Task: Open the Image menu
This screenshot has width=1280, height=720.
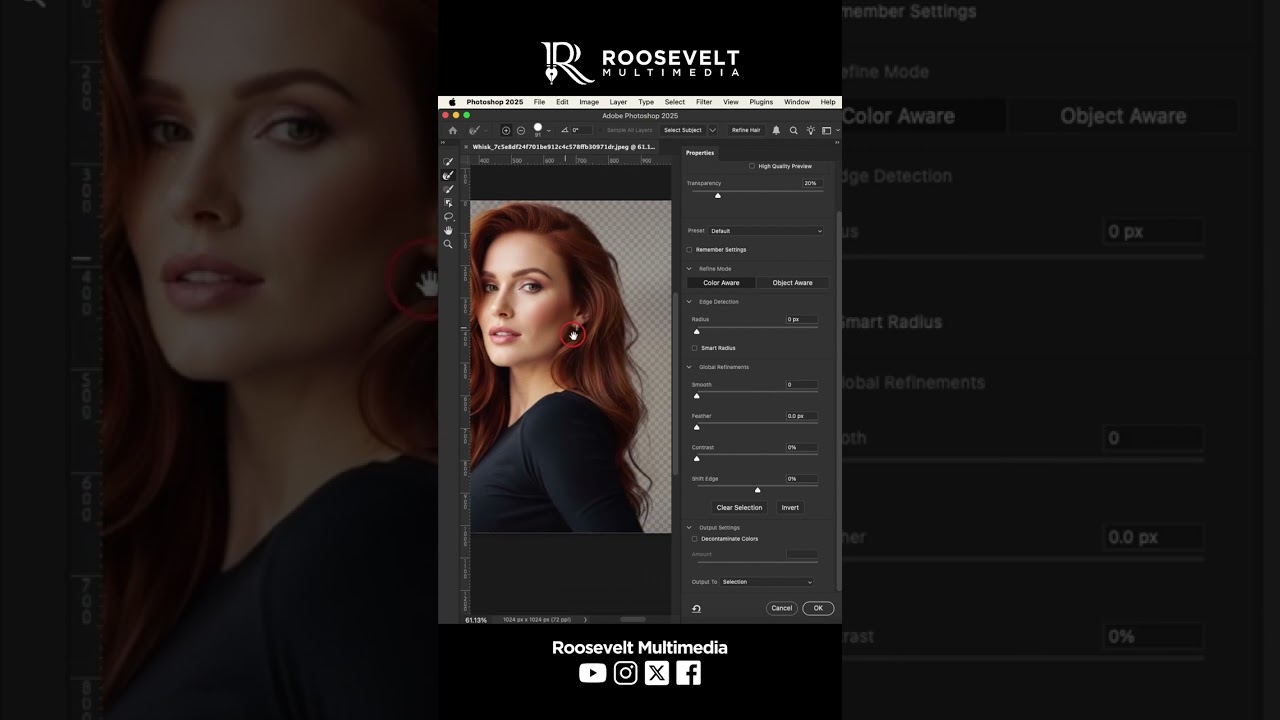Action: [x=589, y=102]
